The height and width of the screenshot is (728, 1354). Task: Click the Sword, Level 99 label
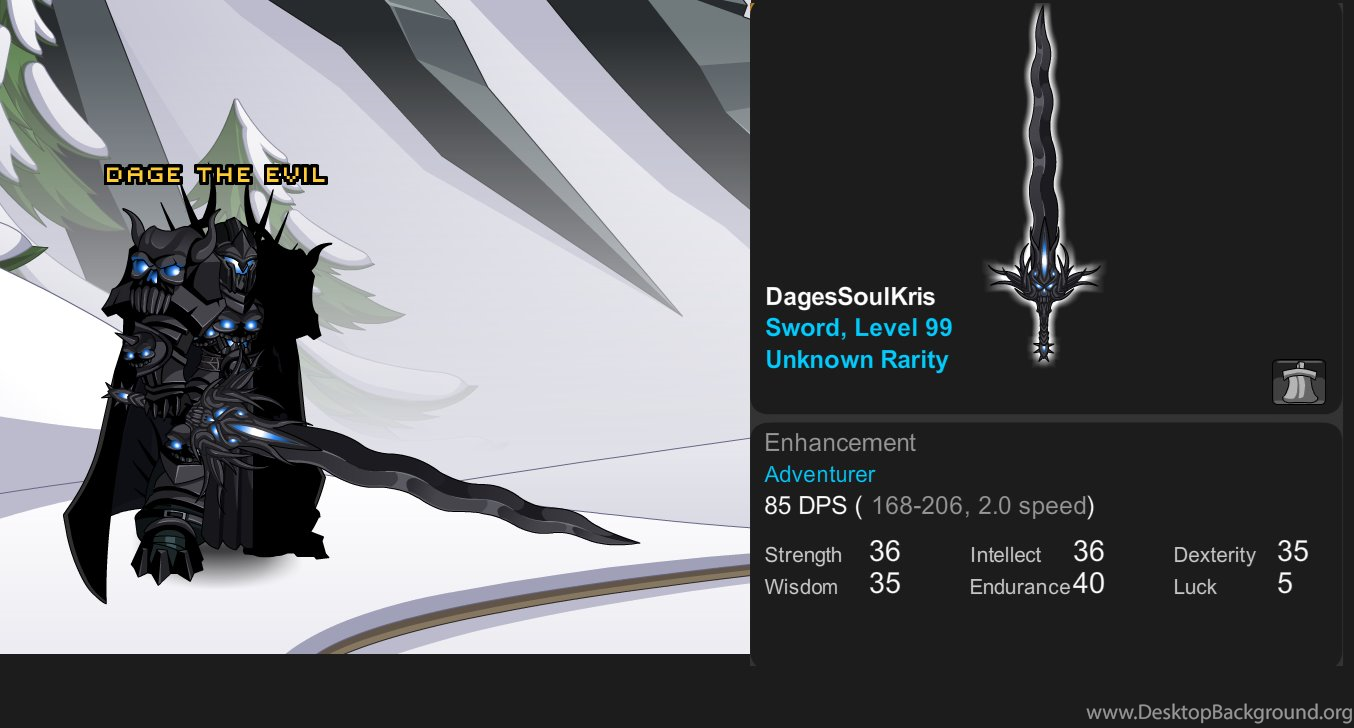(x=858, y=327)
